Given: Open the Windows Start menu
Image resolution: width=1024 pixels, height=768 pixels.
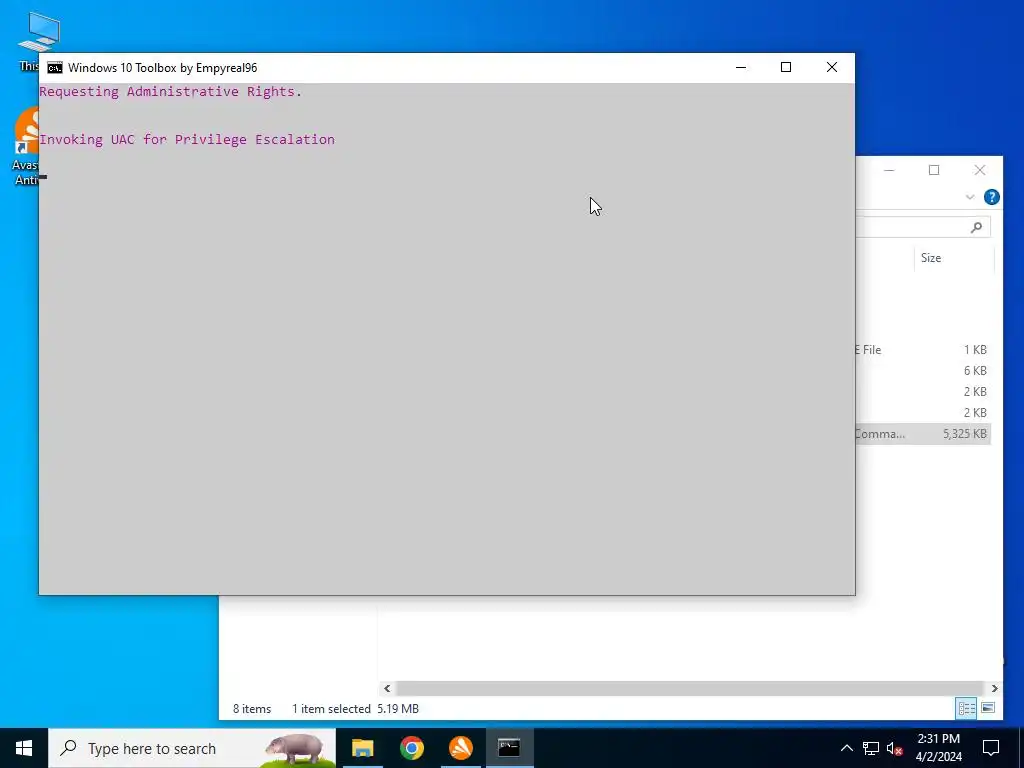Looking at the screenshot, I should 24,748.
